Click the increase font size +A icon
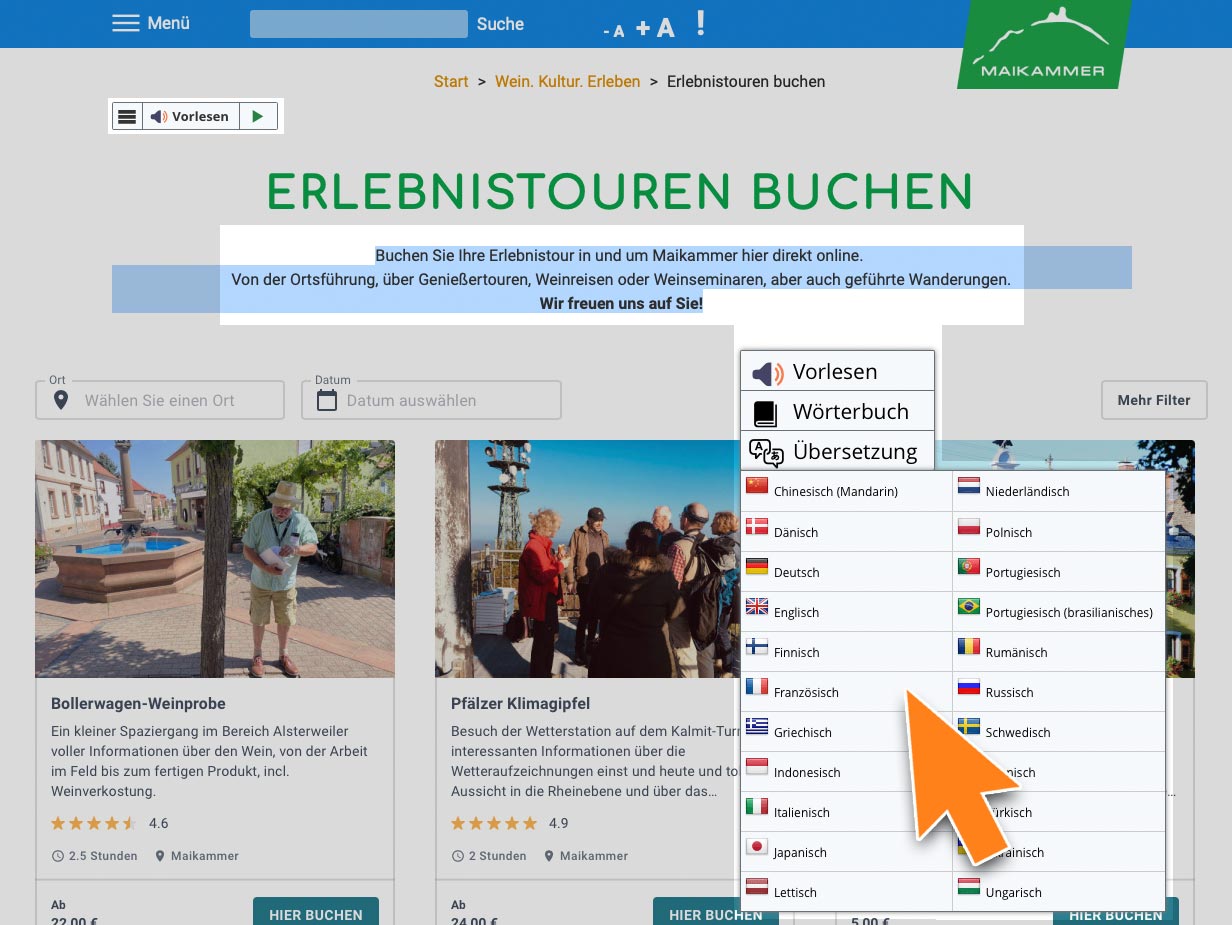Viewport: 1232px width, 925px height. click(655, 28)
